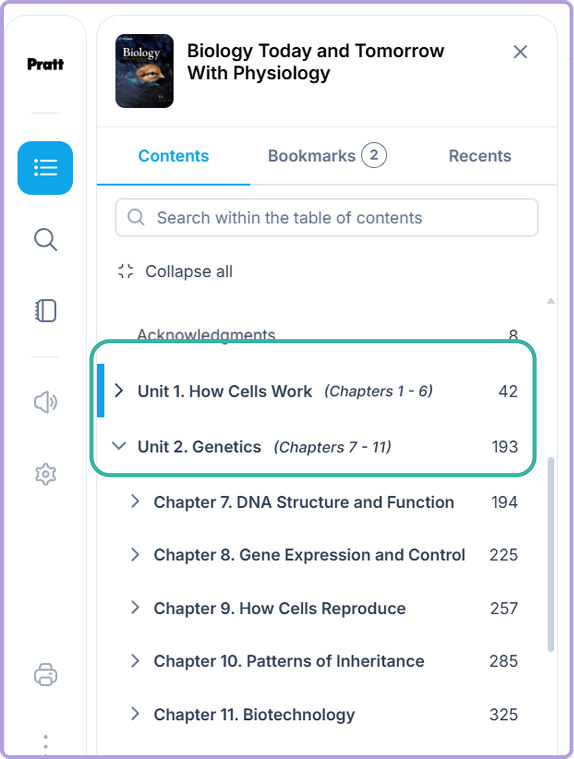Expand Chapter 8. Gene Expression and Control

[135, 554]
